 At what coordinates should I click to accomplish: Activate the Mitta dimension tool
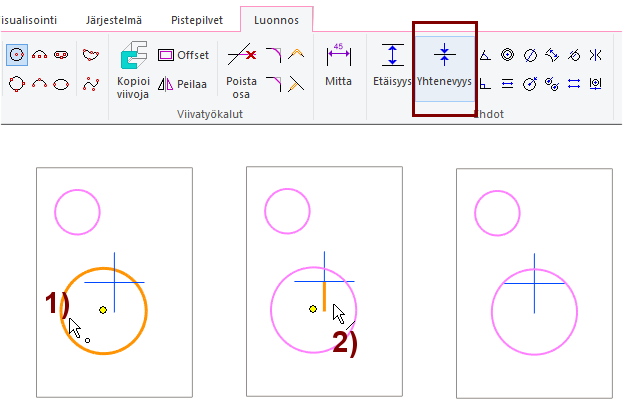(339, 64)
